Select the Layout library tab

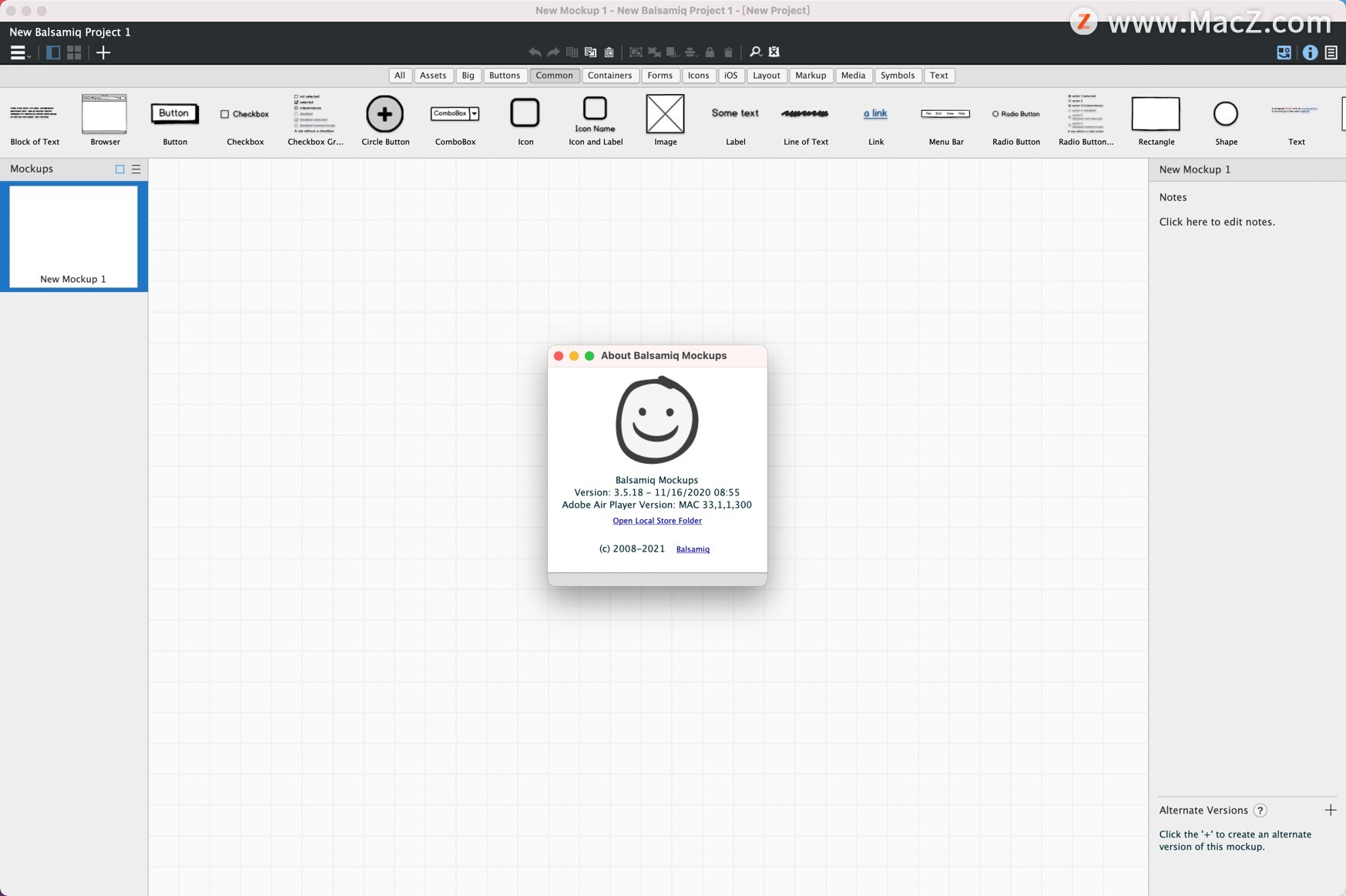click(767, 76)
